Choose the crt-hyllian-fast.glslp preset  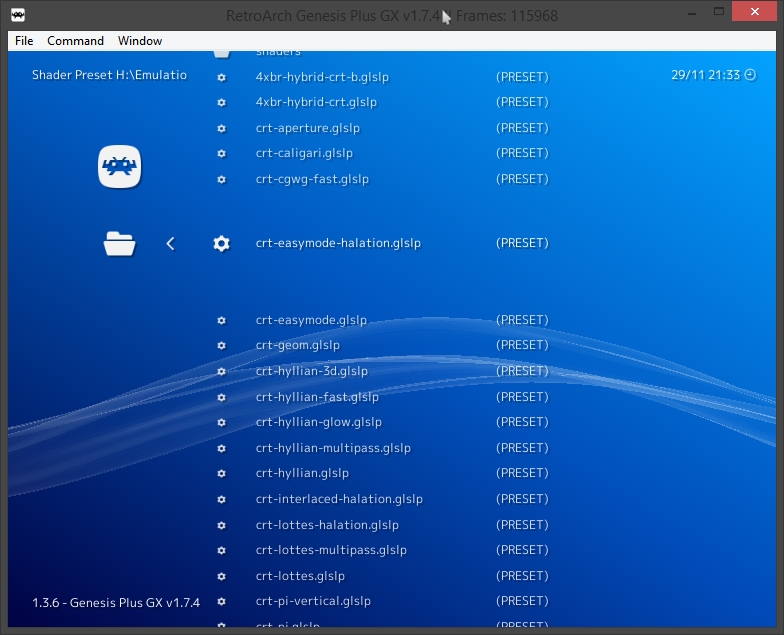click(x=317, y=397)
